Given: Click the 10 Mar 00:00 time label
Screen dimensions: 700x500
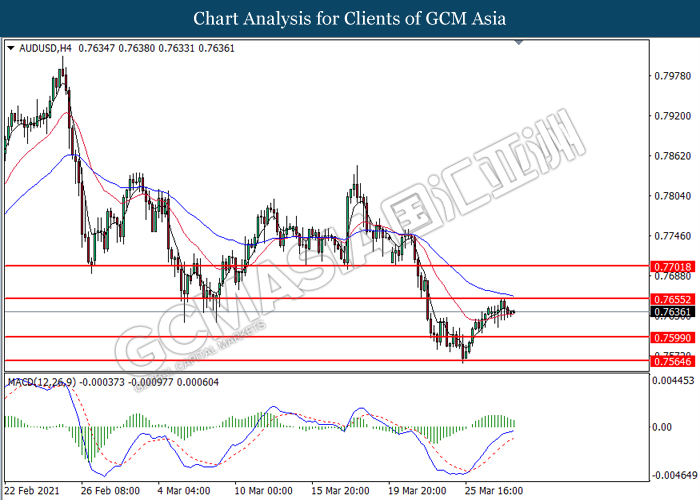Looking at the screenshot, I should (263, 491).
